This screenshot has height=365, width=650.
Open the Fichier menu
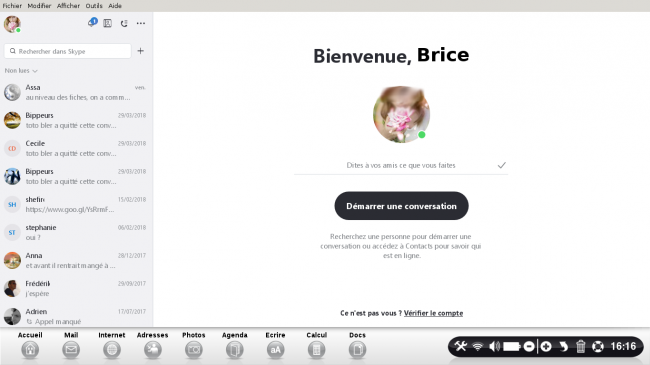(12, 6)
